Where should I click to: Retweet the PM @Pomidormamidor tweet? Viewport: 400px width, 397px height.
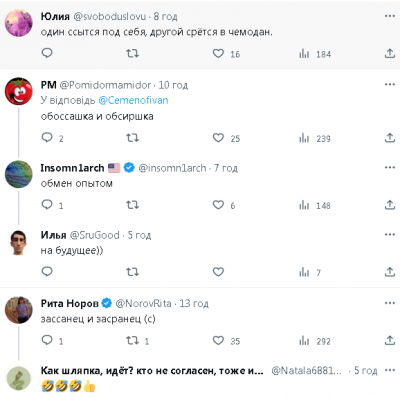(132, 138)
